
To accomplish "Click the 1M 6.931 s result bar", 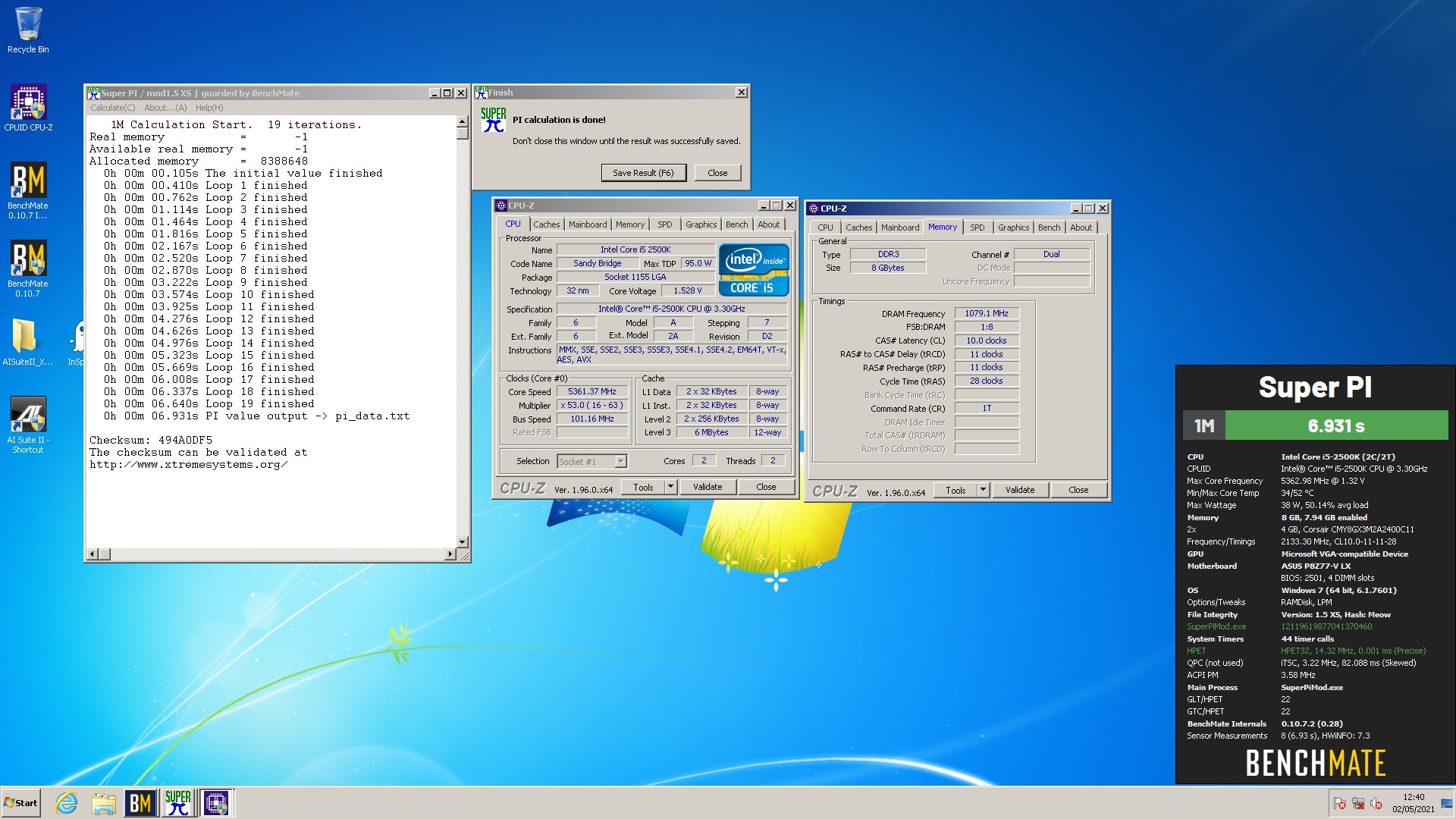I will tap(1316, 425).
